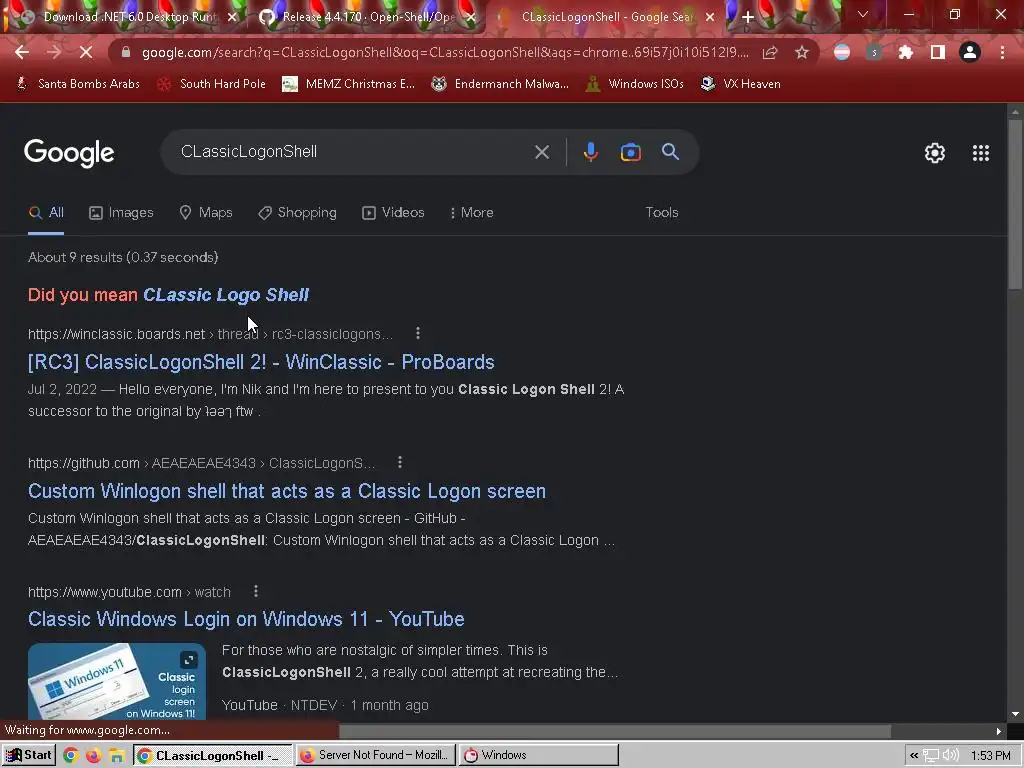
Task: Click the network tray icon
Action: click(x=931, y=756)
